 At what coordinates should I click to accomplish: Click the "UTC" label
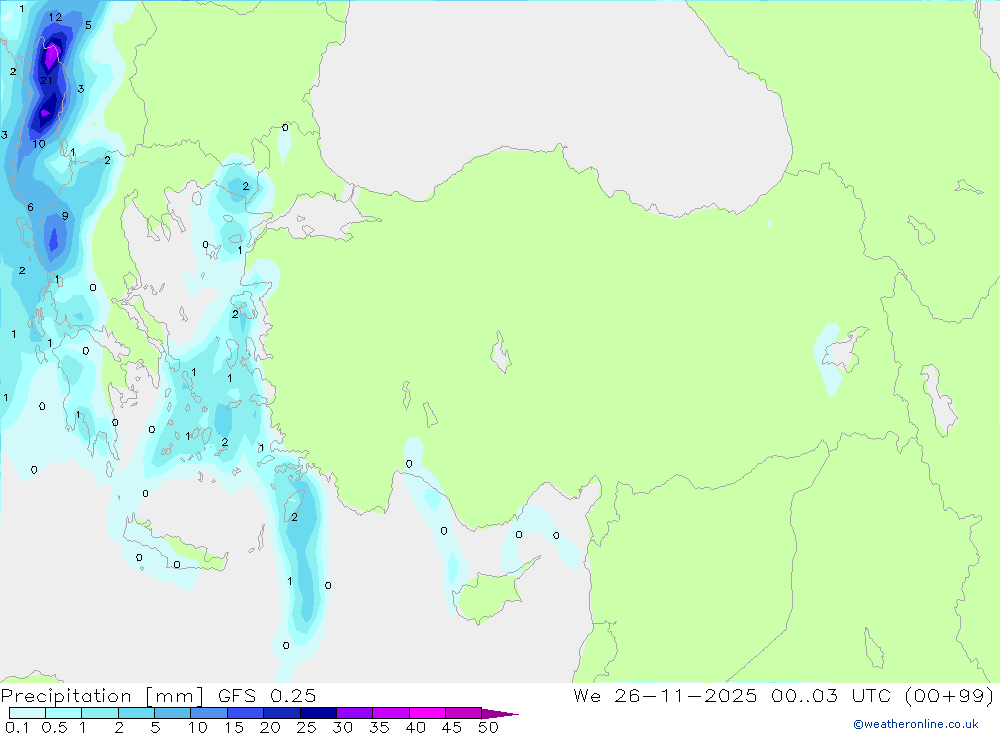pyautogui.click(x=872, y=695)
